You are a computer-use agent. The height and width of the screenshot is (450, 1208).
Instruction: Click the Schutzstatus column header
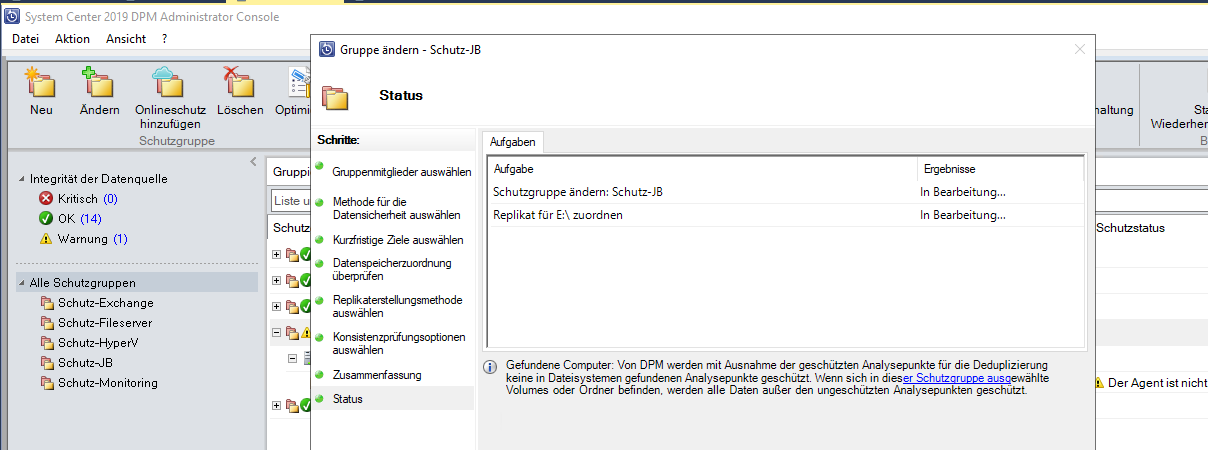[1131, 228]
